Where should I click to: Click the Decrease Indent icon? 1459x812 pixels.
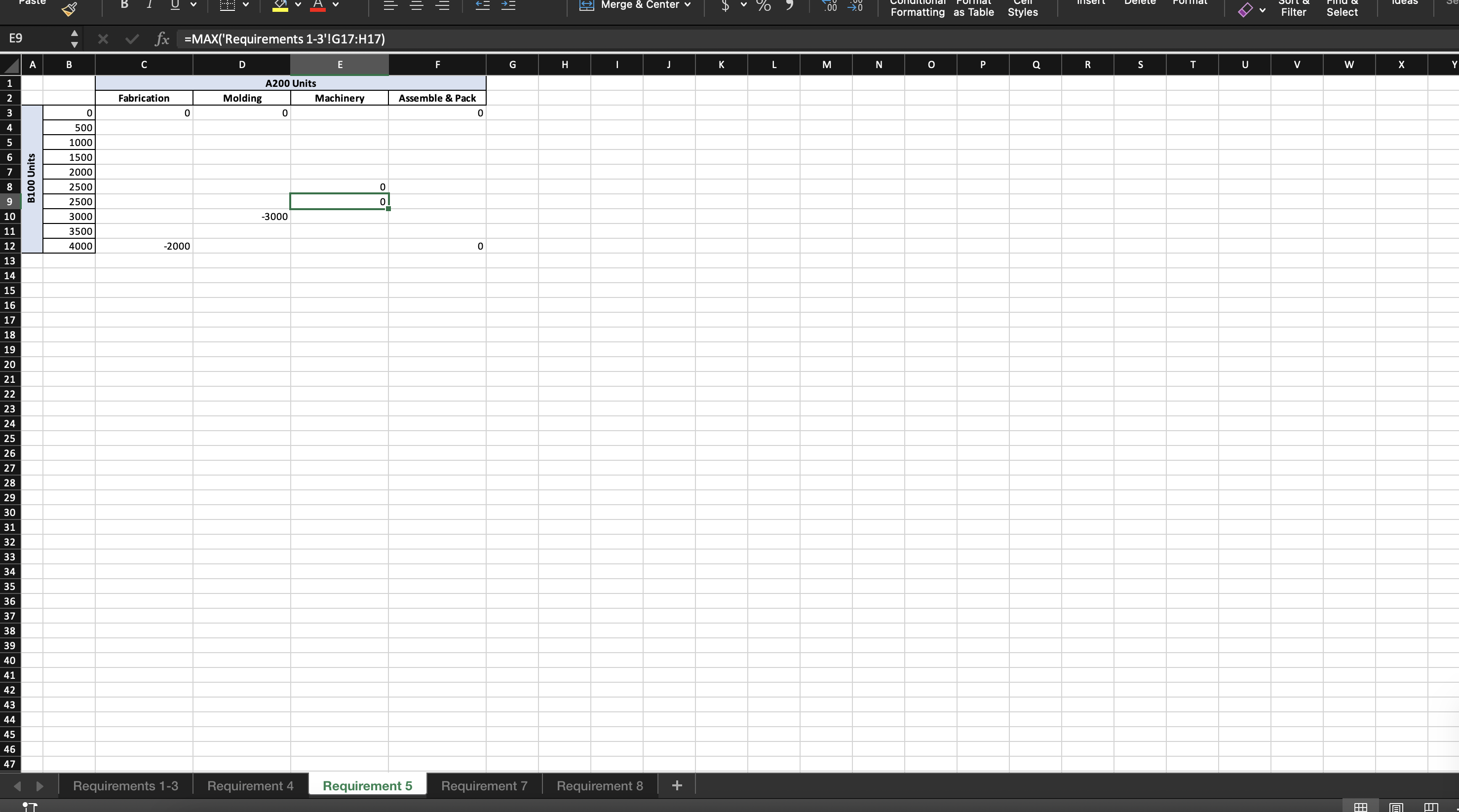[x=482, y=5]
